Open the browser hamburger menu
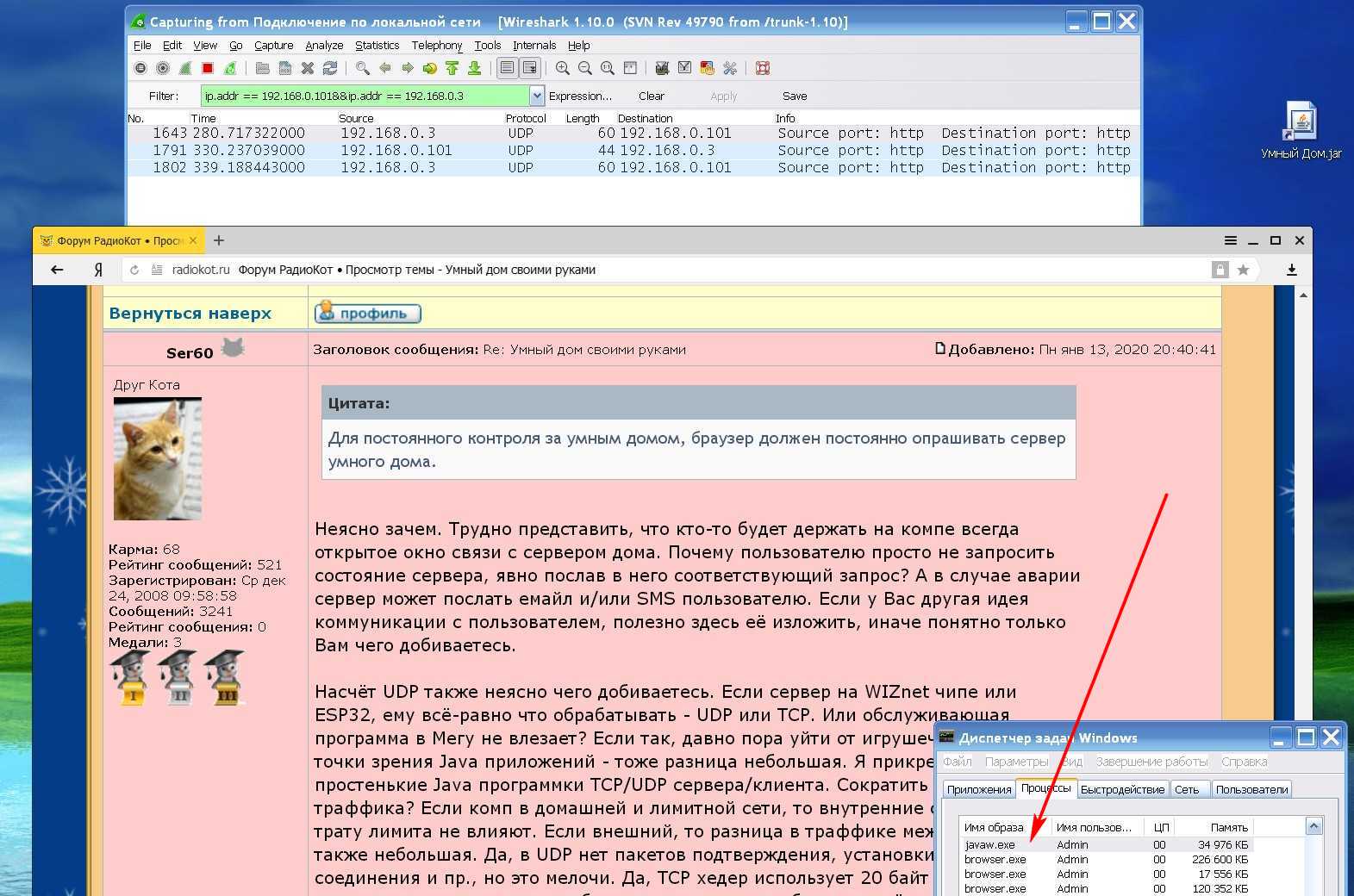 coord(1230,240)
